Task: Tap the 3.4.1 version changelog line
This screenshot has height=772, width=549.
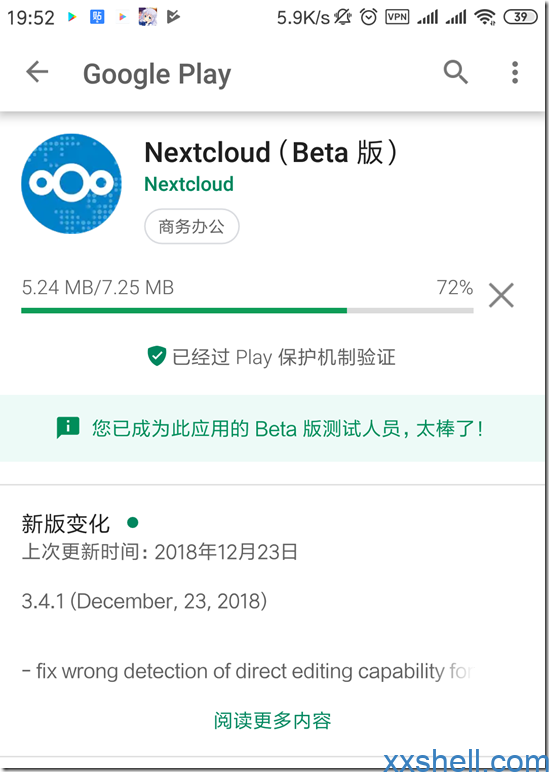Action: click(x=144, y=601)
